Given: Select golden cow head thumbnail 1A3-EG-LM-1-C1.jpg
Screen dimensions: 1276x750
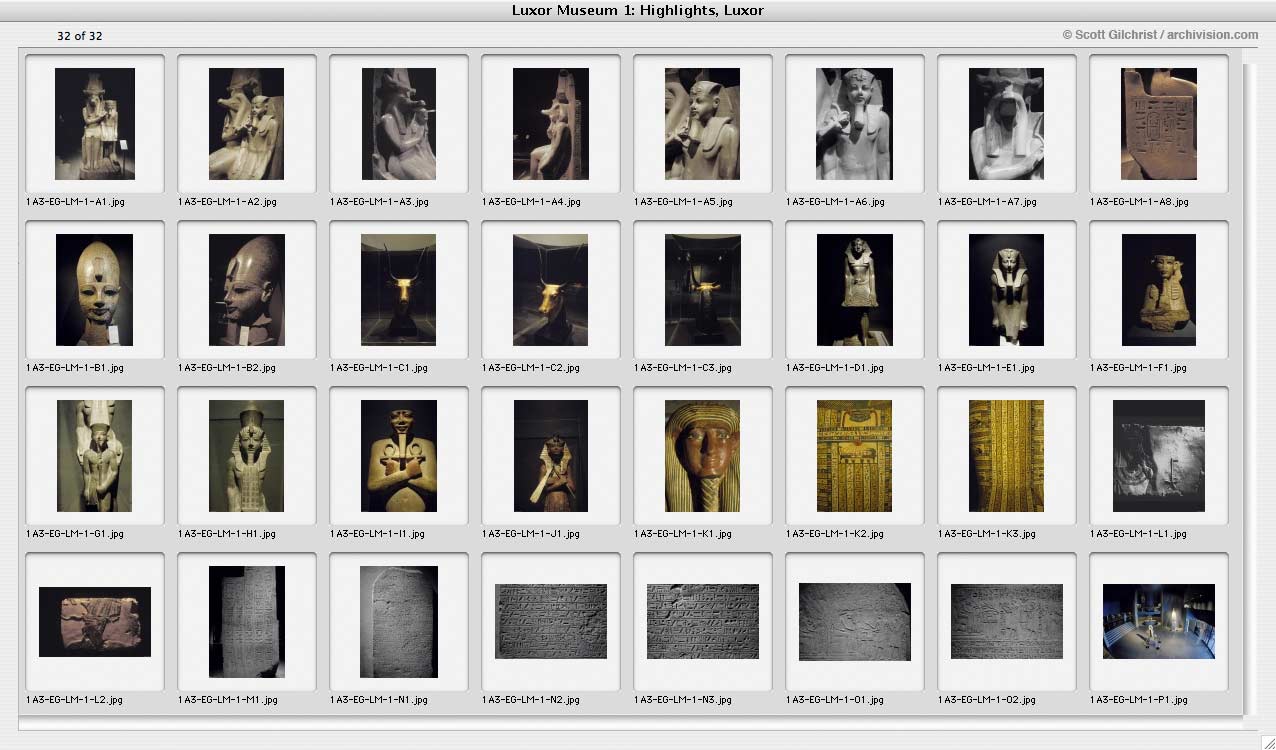Looking at the screenshot, I should (399, 290).
